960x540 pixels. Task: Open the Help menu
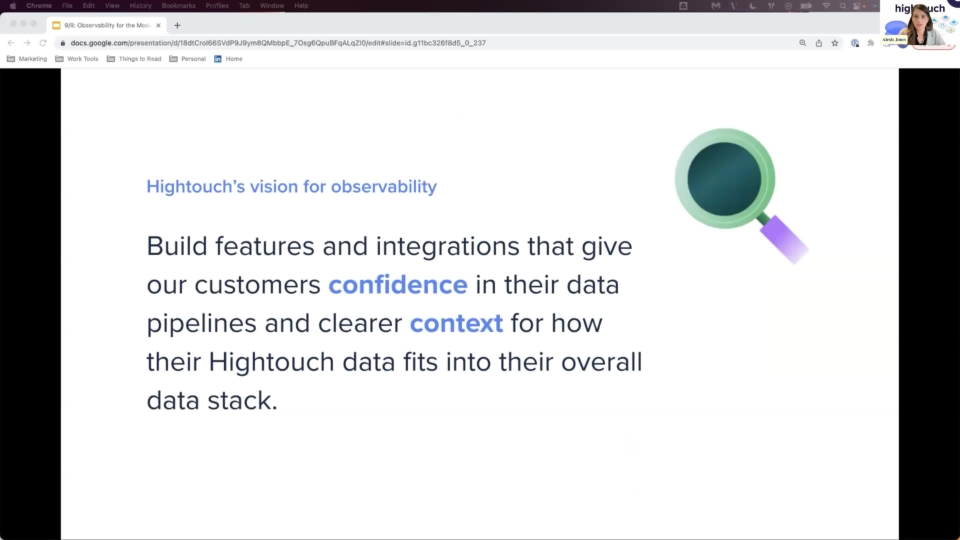301,6
